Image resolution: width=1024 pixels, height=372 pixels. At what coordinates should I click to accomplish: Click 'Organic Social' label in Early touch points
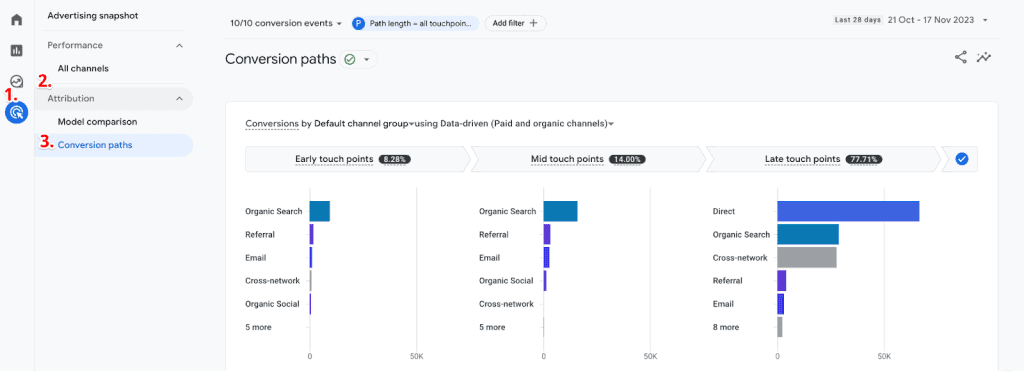coord(272,303)
